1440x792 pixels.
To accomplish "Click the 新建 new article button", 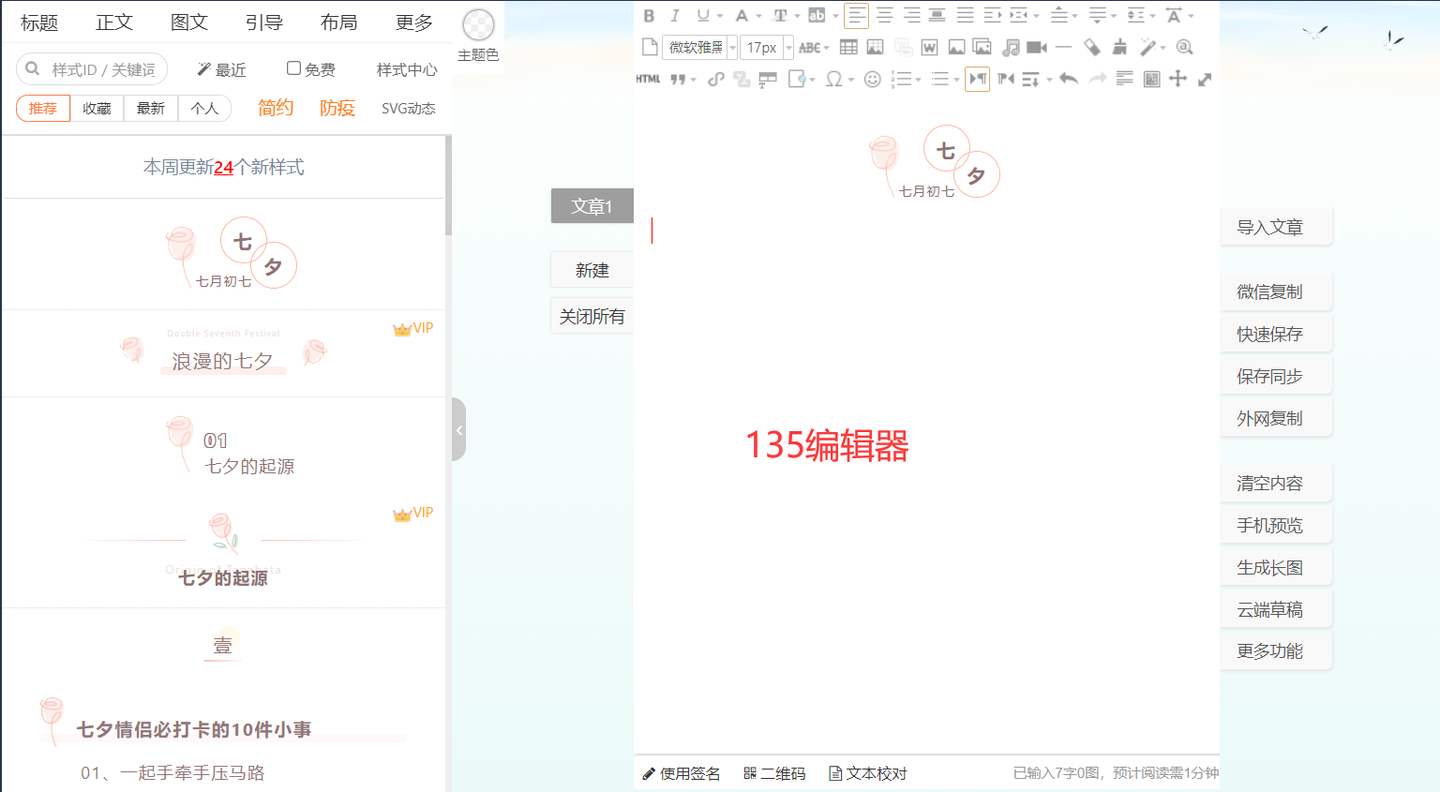I will click(x=592, y=270).
